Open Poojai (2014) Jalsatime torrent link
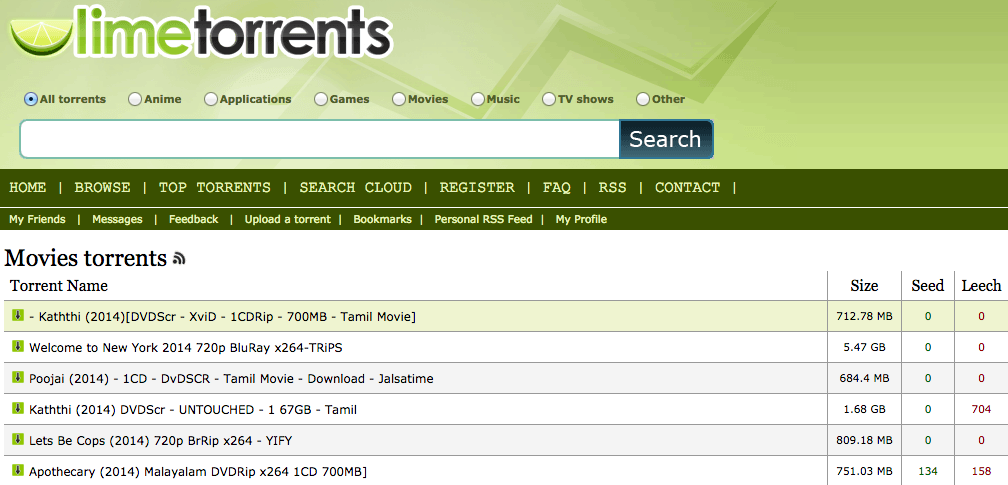This screenshot has height=485, width=1008. pyautogui.click(x=231, y=379)
